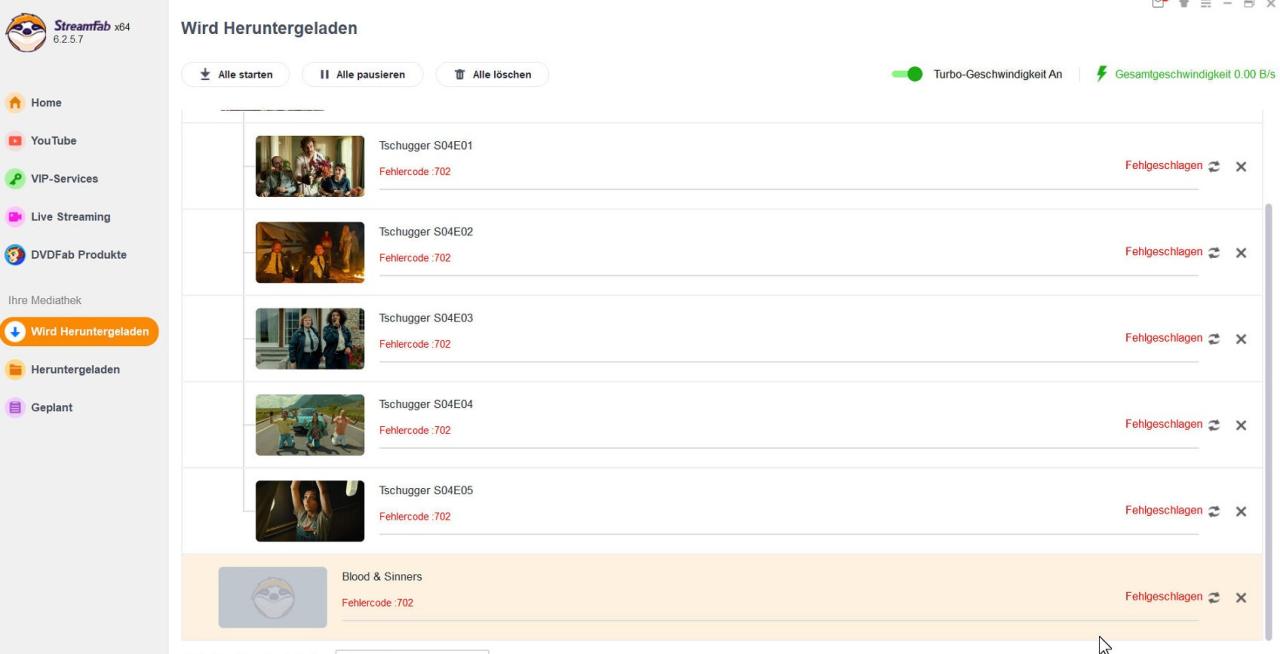Select the title text Tschugger S04E03
Viewport: 1280px width, 654px height.
pyautogui.click(x=426, y=318)
